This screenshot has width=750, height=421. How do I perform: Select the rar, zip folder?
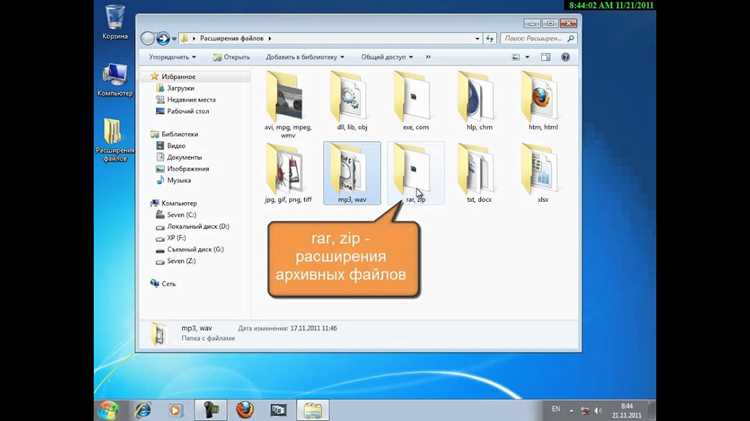[416, 173]
